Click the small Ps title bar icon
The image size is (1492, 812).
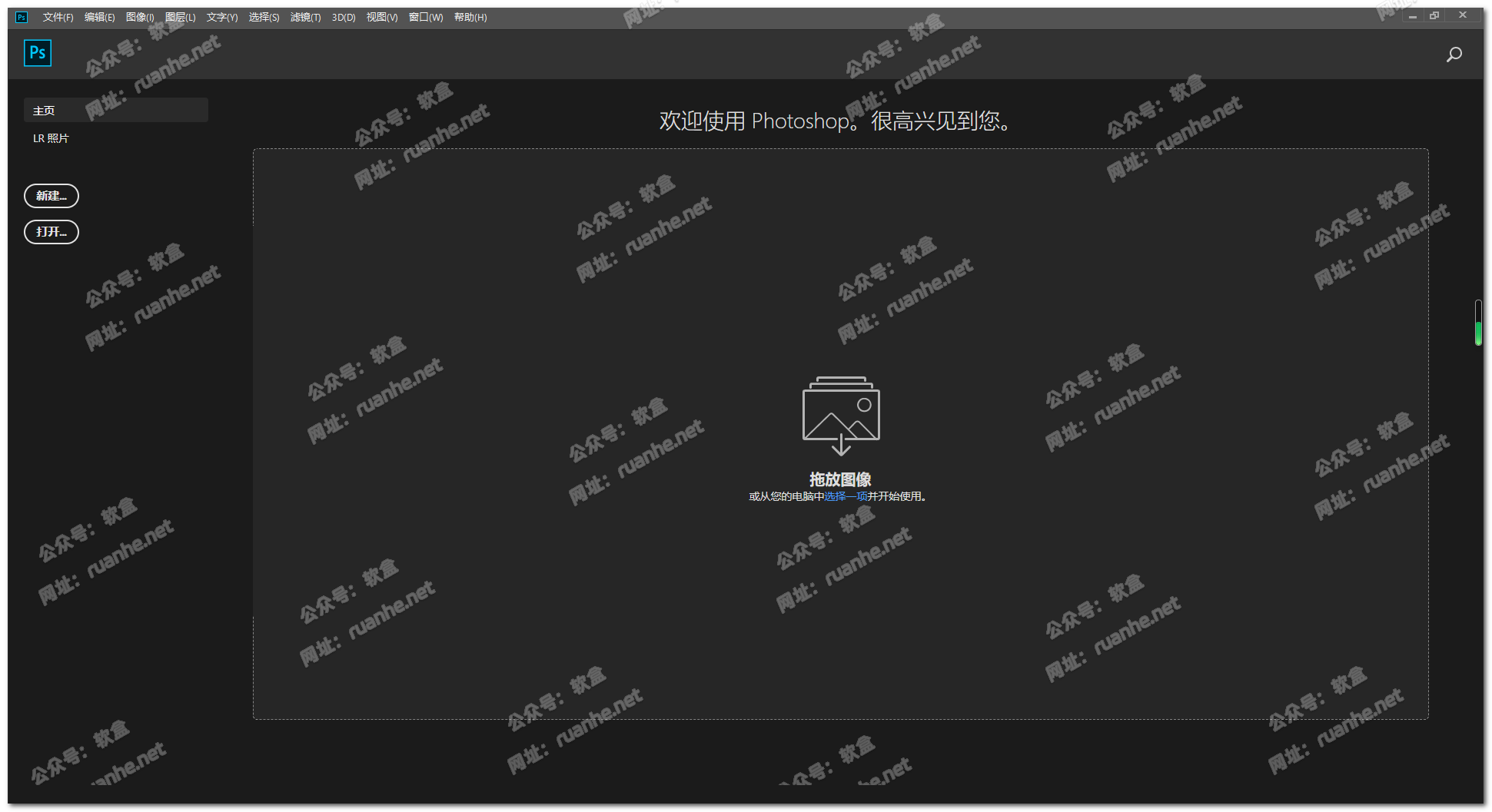click(x=22, y=17)
